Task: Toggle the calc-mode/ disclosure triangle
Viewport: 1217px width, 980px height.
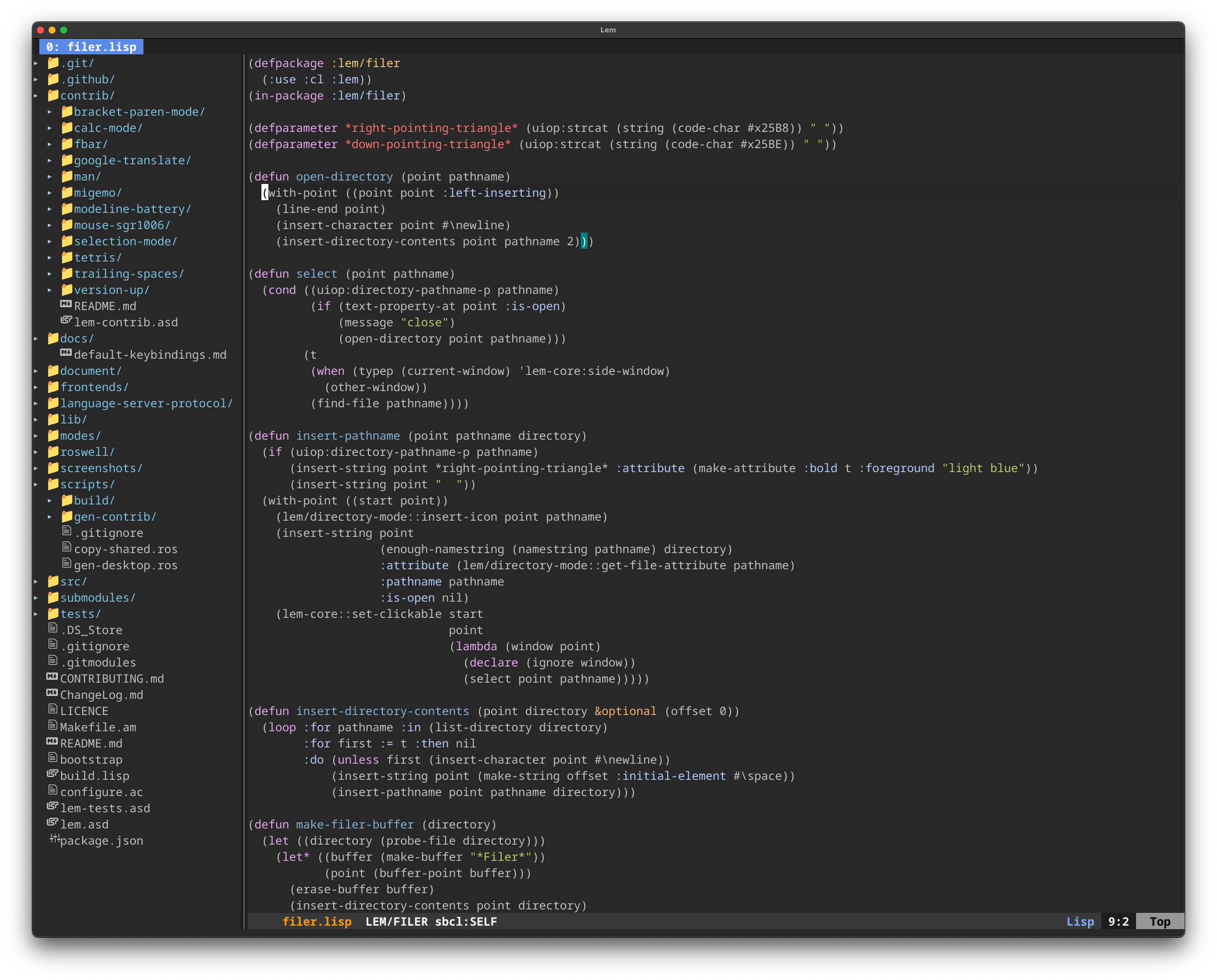Action: pos(50,128)
